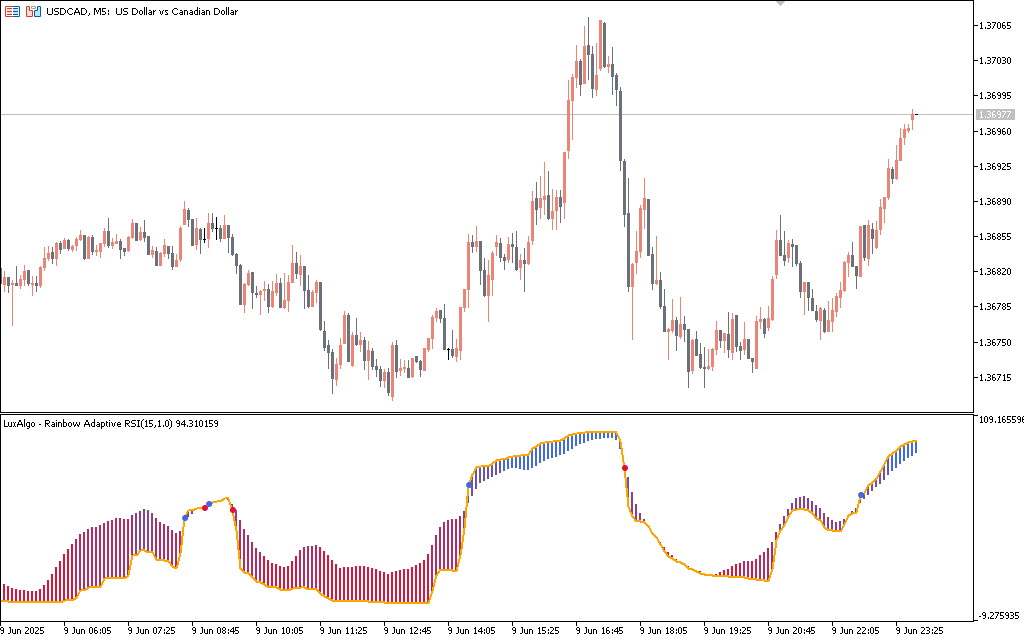Click the blue signal dot near 22:05
Image resolution: width=1024 pixels, height=640 pixels.
click(x=861, y=495)
